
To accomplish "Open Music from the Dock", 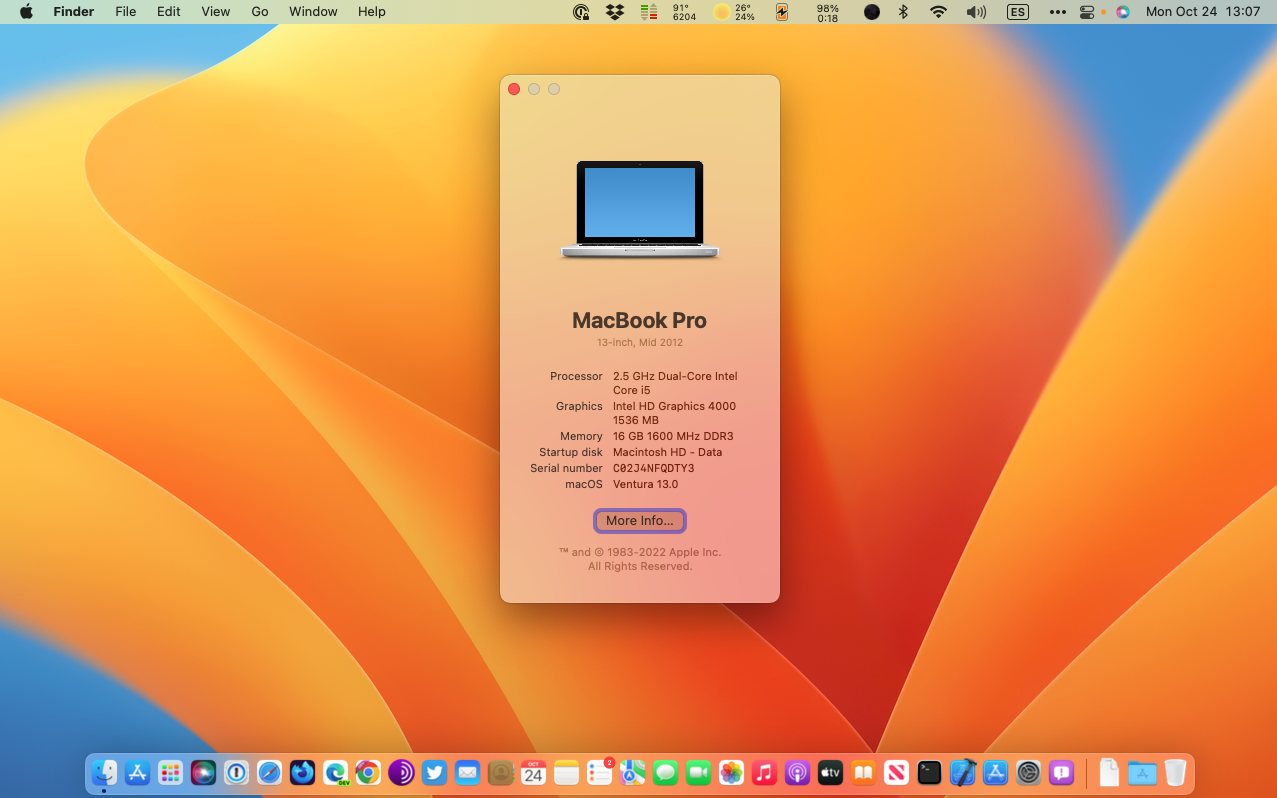I will [x=764, y=772].
